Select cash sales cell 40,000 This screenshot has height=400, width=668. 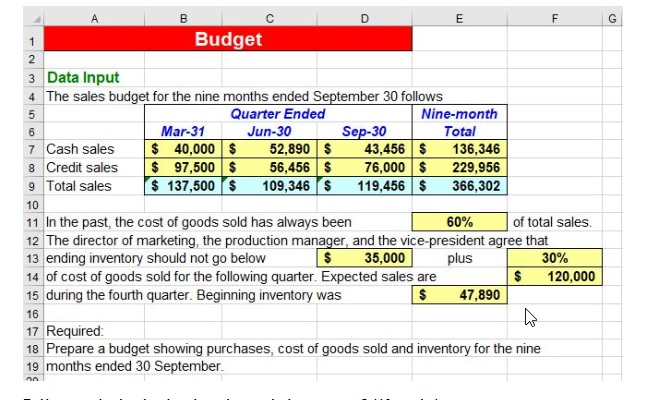[x=183, y=149]
